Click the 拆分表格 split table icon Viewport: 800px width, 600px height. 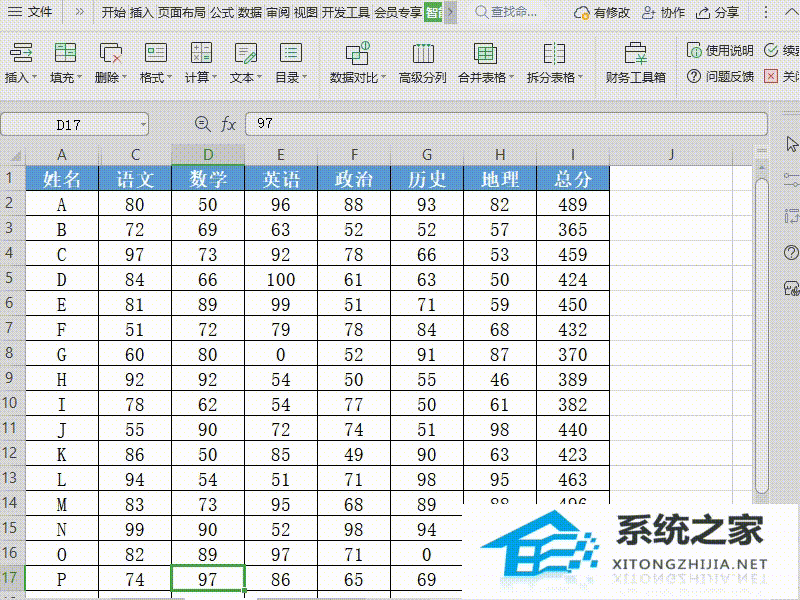click(x=554, y=53)
